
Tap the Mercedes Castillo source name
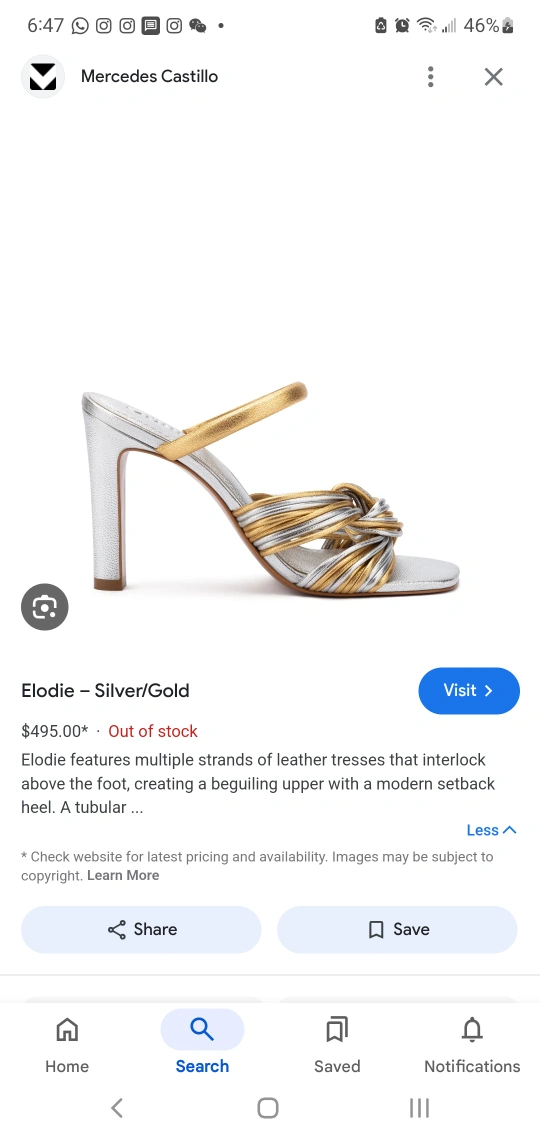[x=149, y=76]
